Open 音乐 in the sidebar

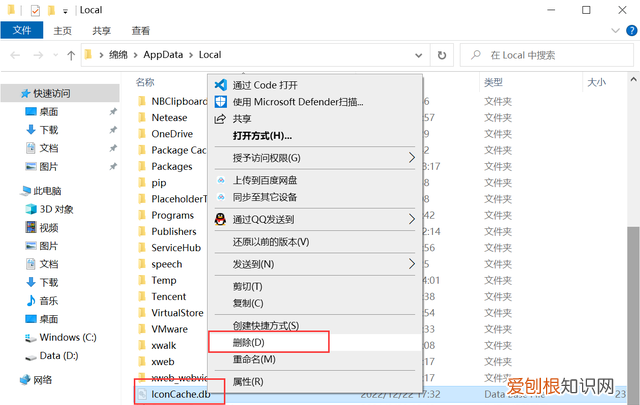[42, 301]
